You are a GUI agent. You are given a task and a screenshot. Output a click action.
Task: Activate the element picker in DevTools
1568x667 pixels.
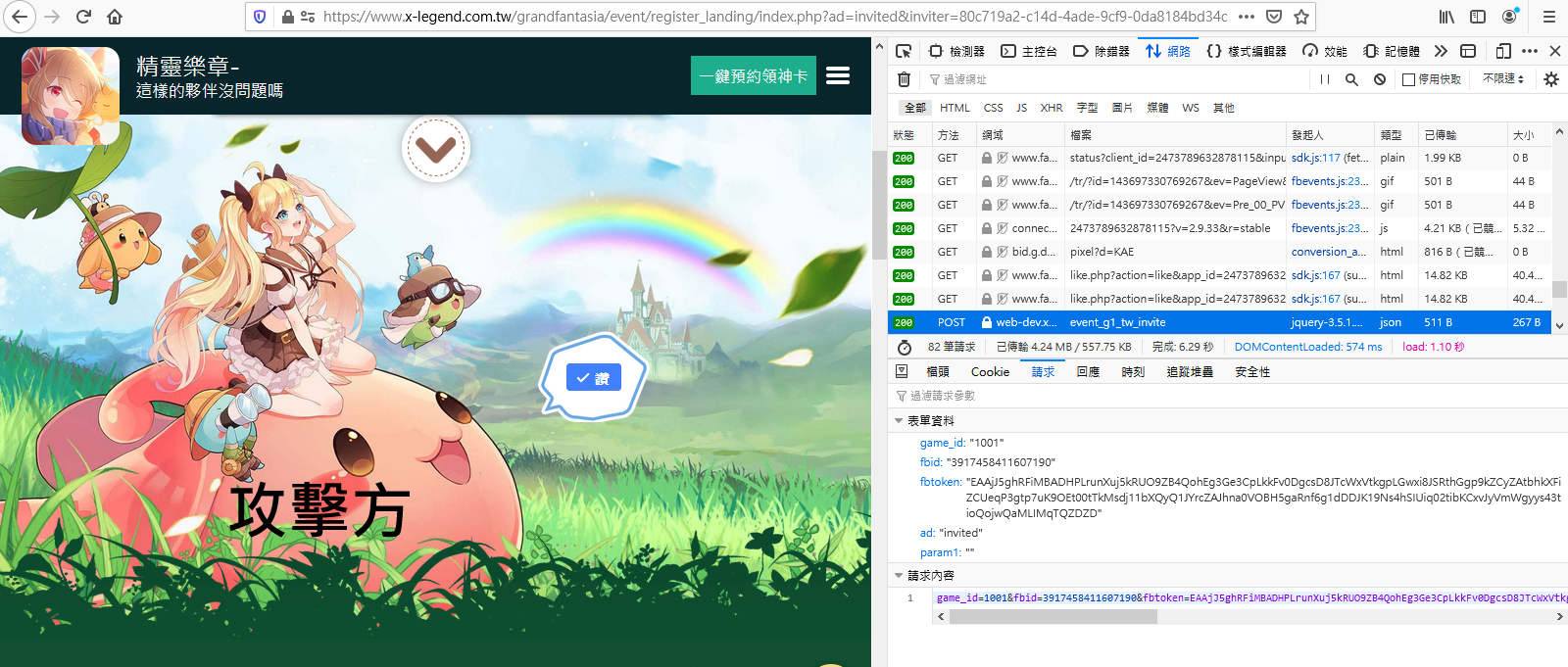click(904, 51)
